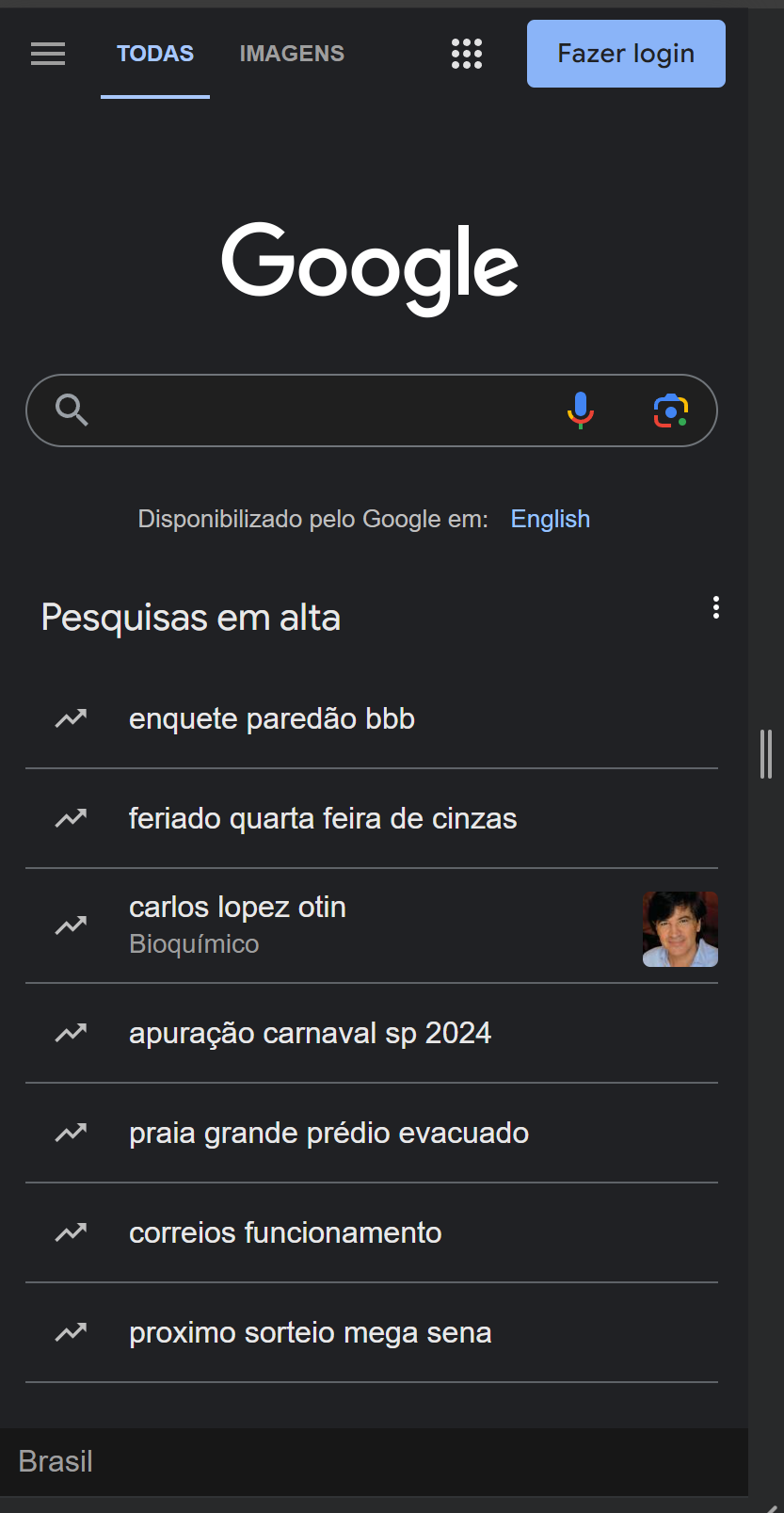Screen dimensions: 784x1513
Task: Click the panel resize handle on right edge
Action: [766, 753]
